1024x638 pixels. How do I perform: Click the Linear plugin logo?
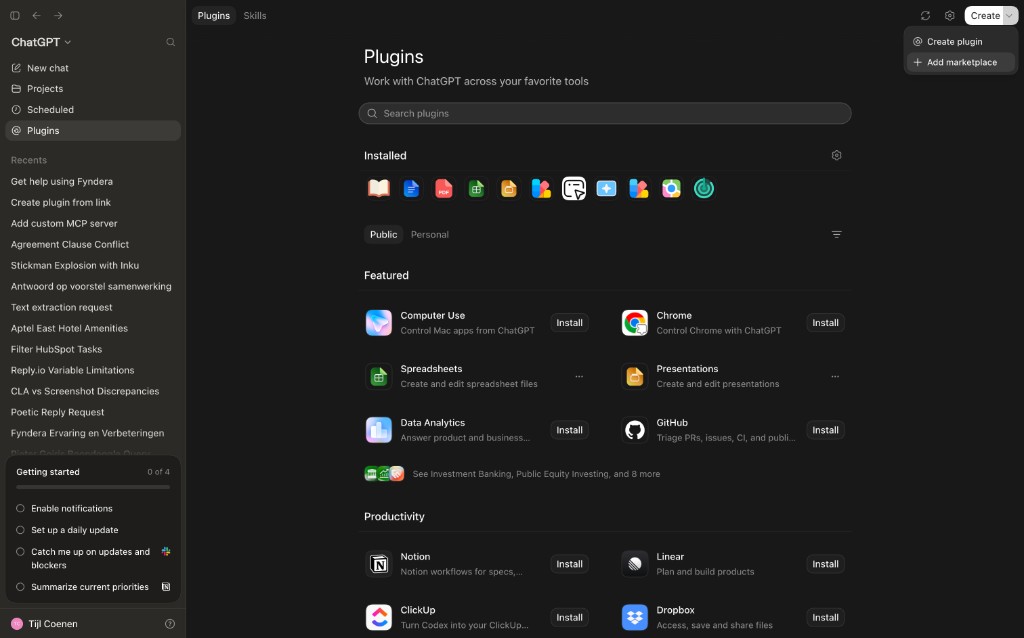[635, 564]
